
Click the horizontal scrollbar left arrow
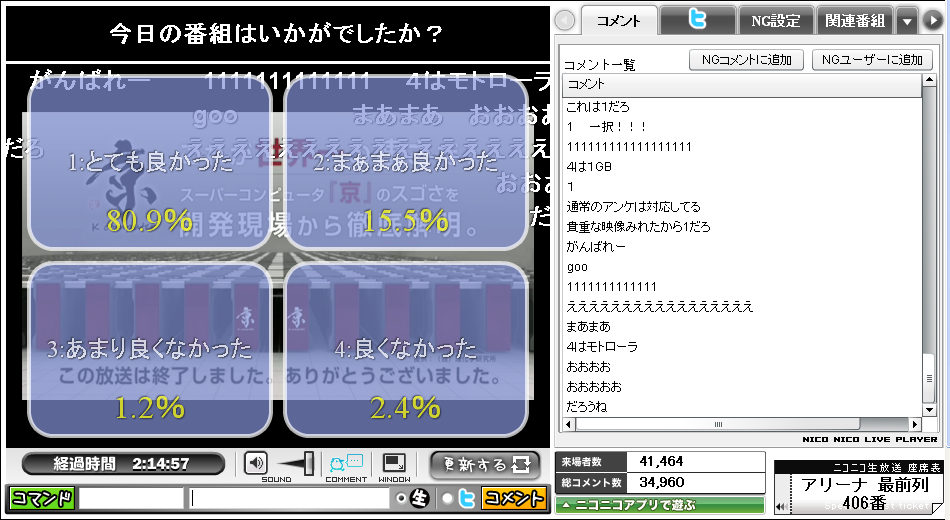point(569,424)
